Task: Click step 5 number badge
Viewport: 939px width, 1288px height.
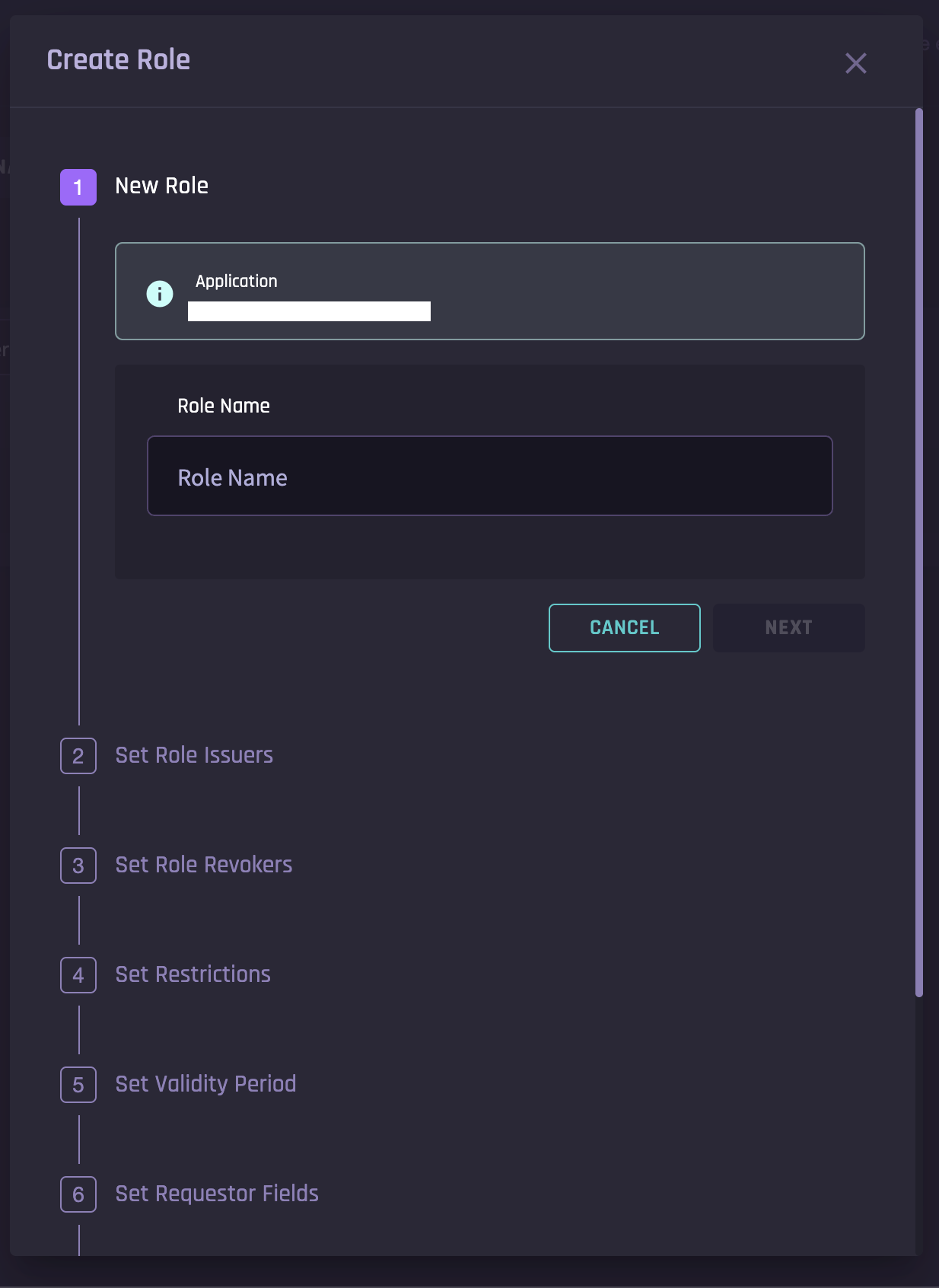Action: coord(78,1085)
